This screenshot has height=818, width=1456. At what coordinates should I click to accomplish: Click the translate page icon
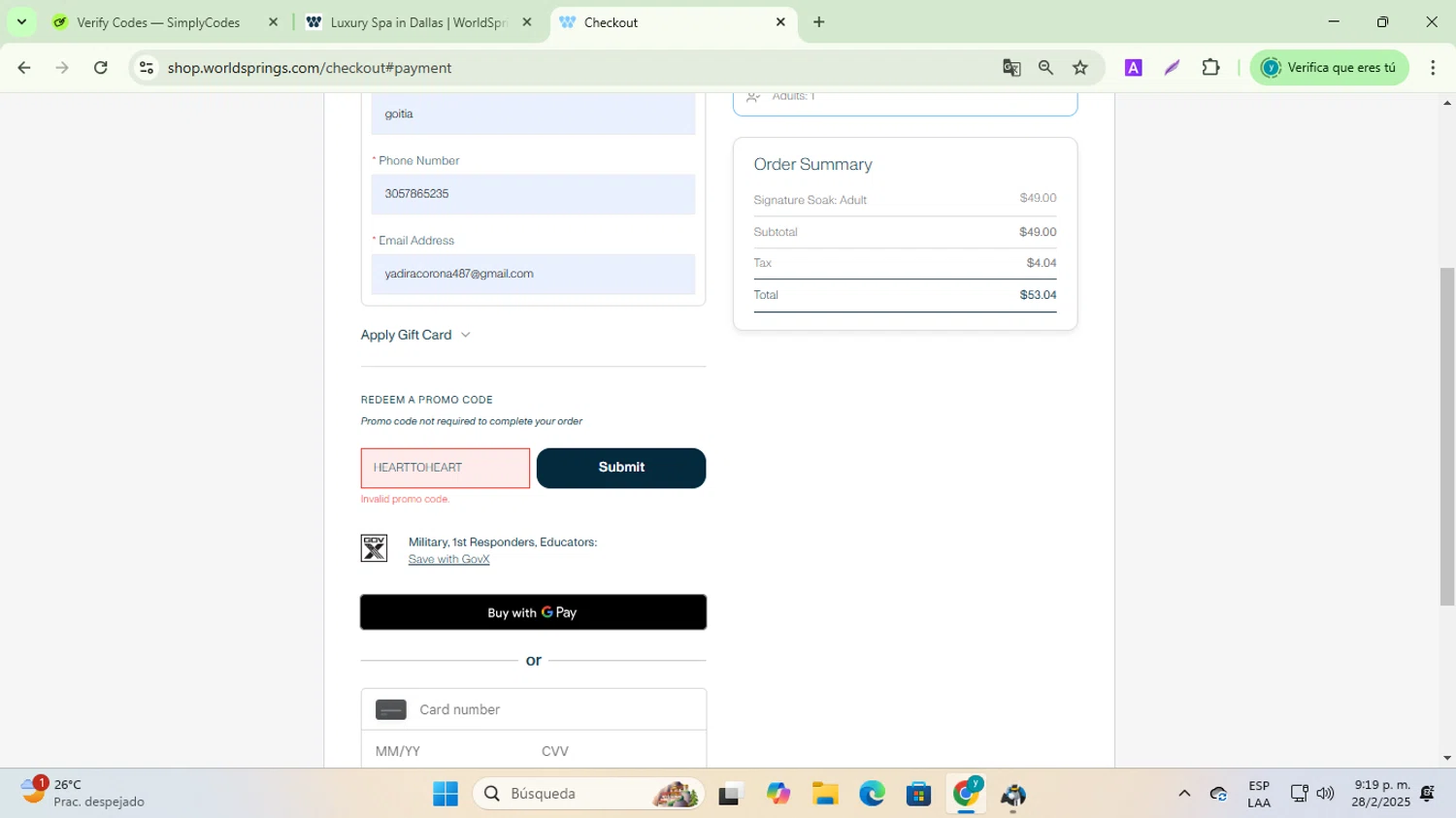(x=1011, y=68)
